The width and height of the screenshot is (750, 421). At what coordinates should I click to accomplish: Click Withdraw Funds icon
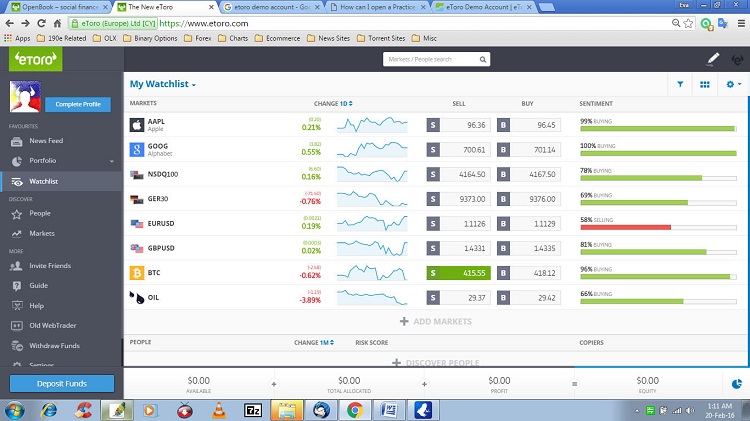coord(17,345)
